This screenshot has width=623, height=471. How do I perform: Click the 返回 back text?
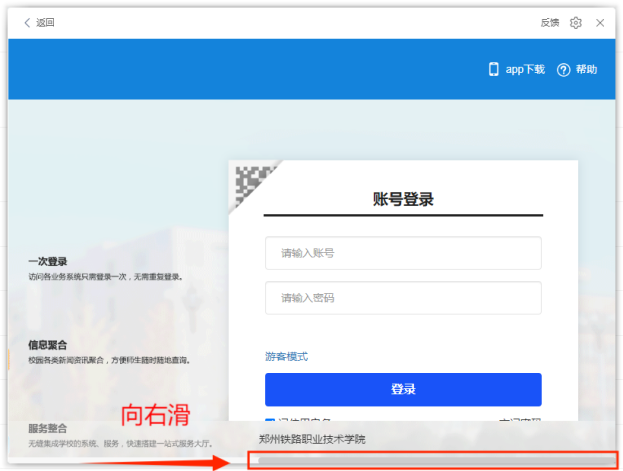(x=45, y=22)
